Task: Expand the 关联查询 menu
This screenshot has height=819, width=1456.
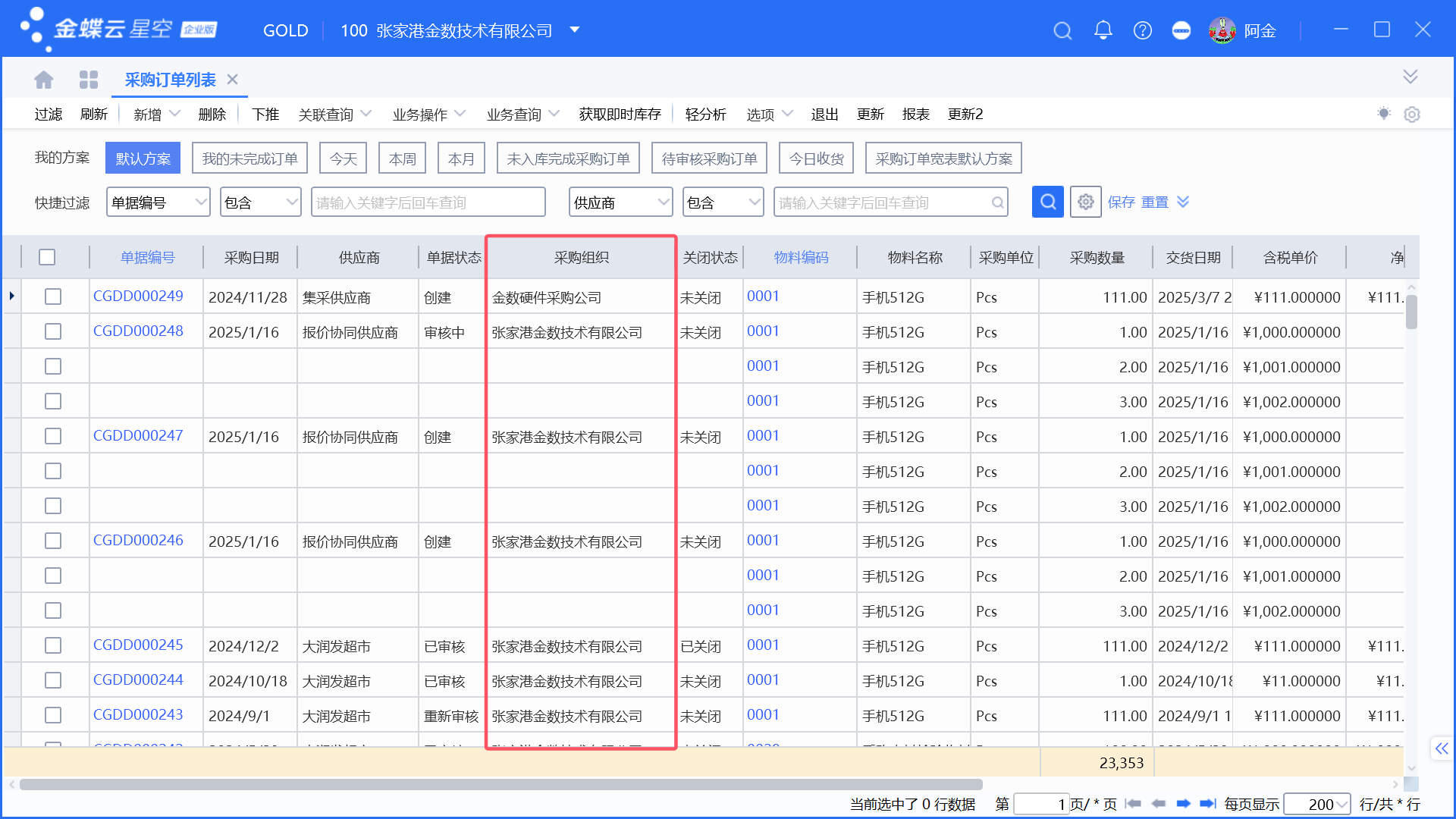Action: (x=334, y=114)
